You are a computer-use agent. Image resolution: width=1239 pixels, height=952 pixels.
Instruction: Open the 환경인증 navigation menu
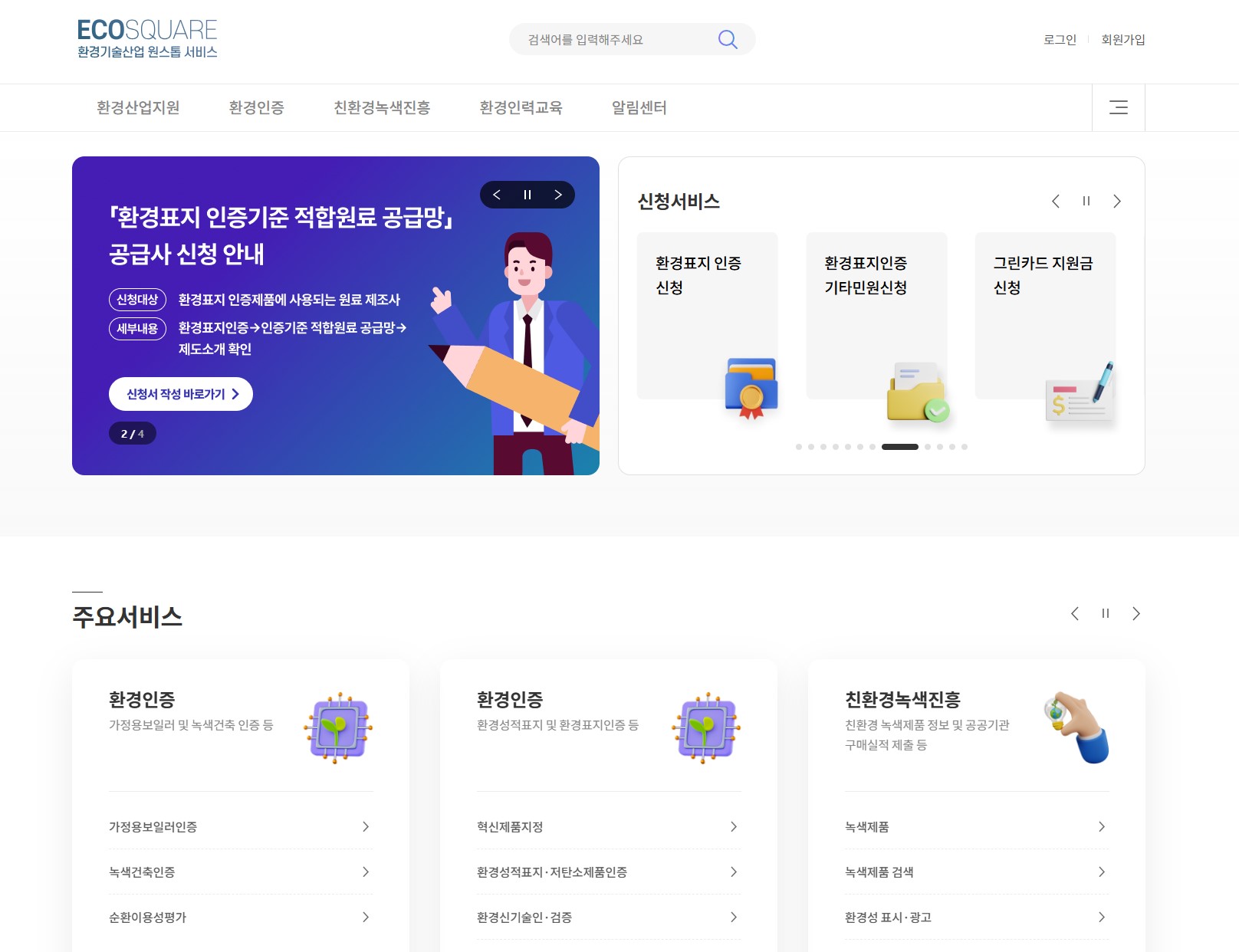pyautogui.click(x=257, y=107)
